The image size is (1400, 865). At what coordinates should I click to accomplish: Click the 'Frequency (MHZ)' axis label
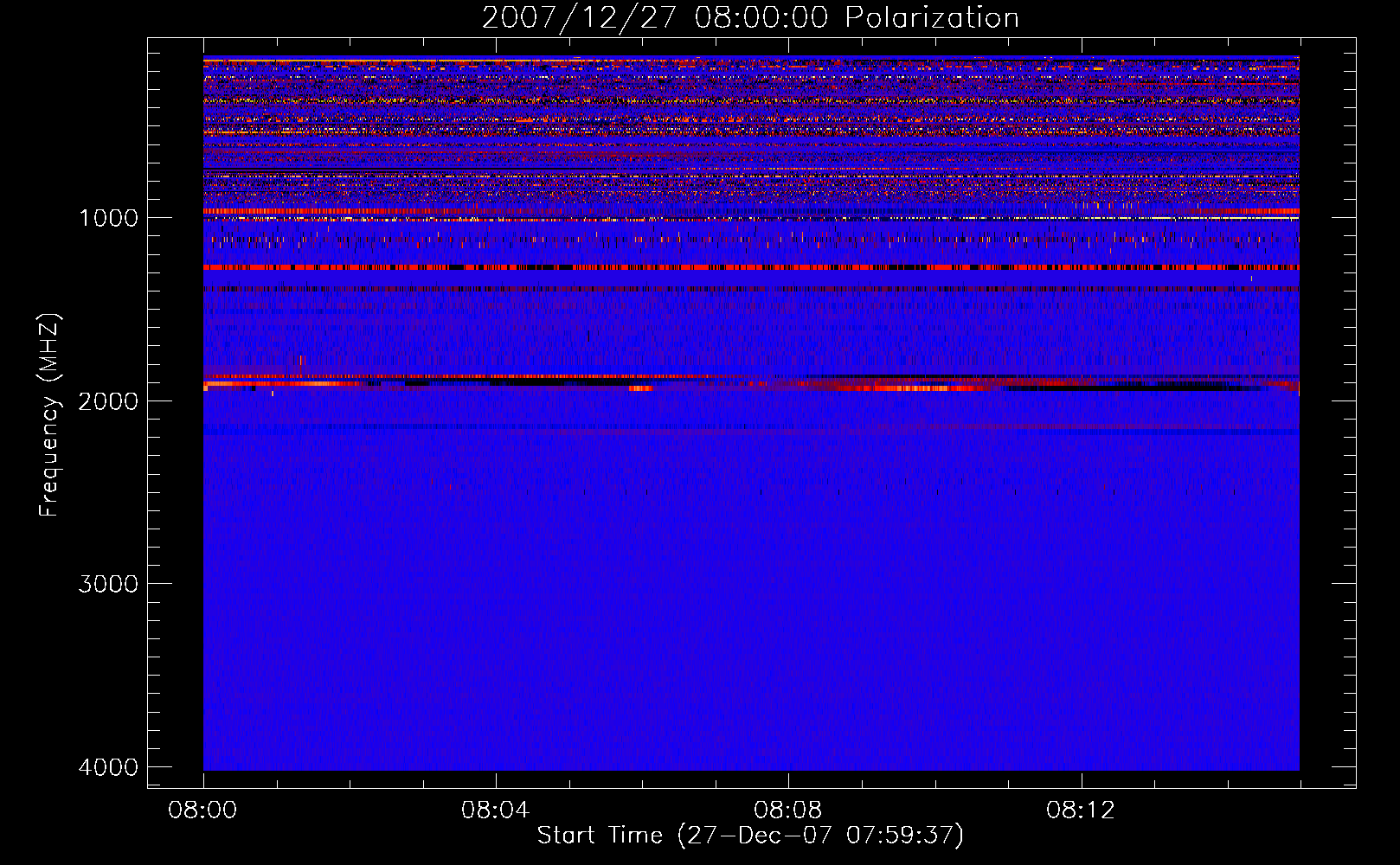click(x=50, y=415)
